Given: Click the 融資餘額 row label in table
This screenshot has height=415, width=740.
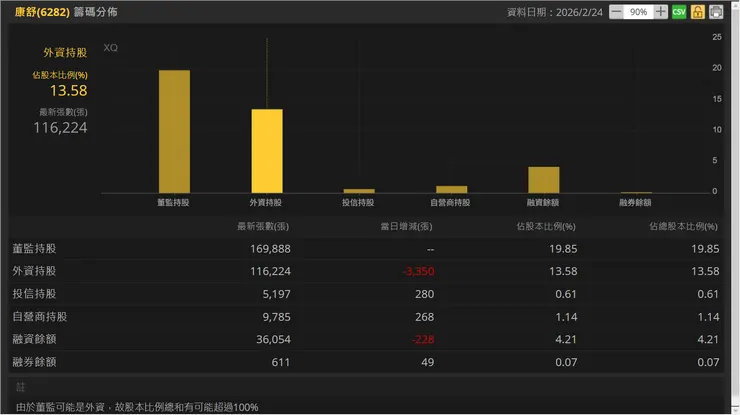Looking at the screenshot, I should (x=34, y=339).
